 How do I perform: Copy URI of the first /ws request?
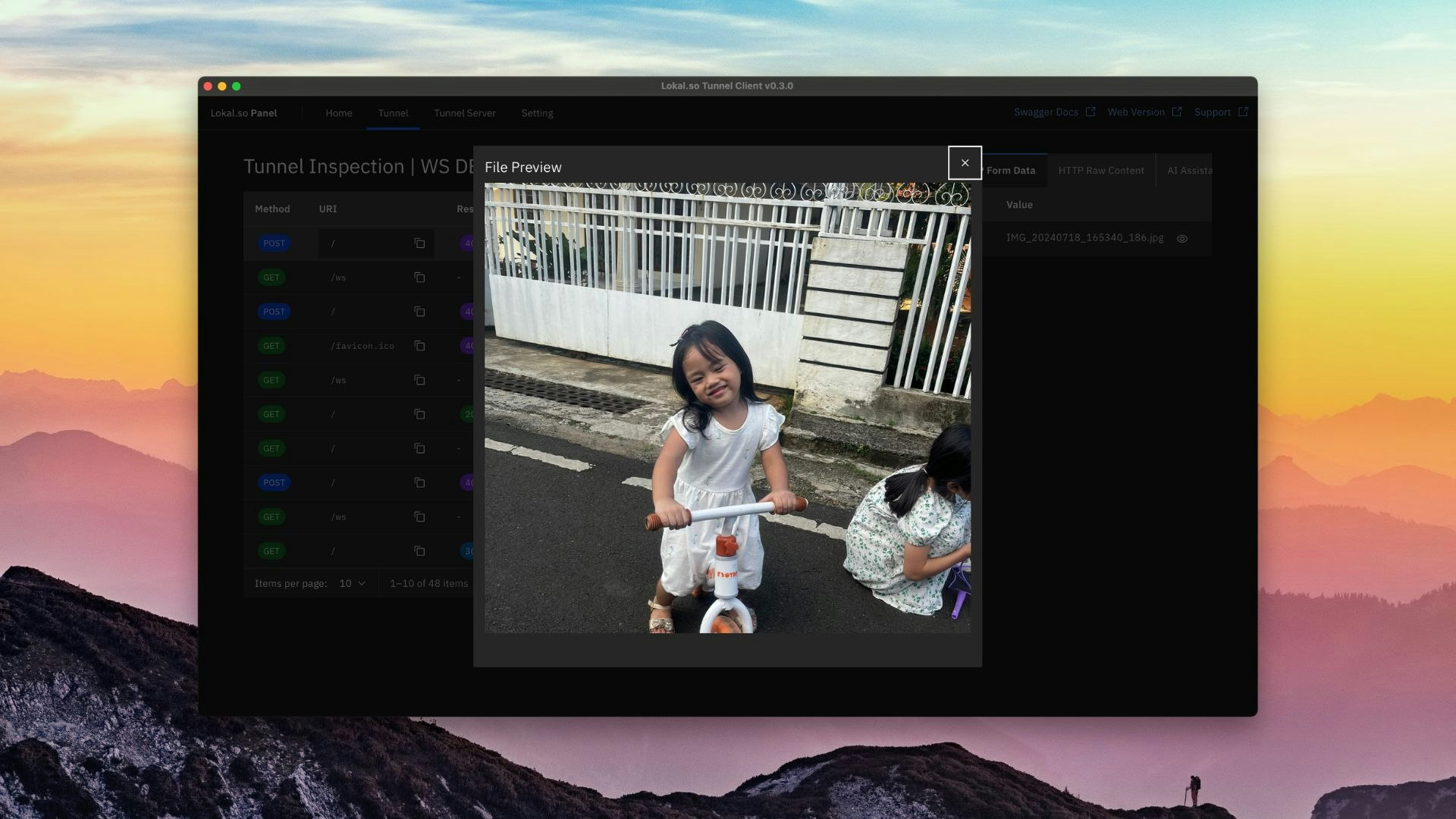tap(419, 278)
